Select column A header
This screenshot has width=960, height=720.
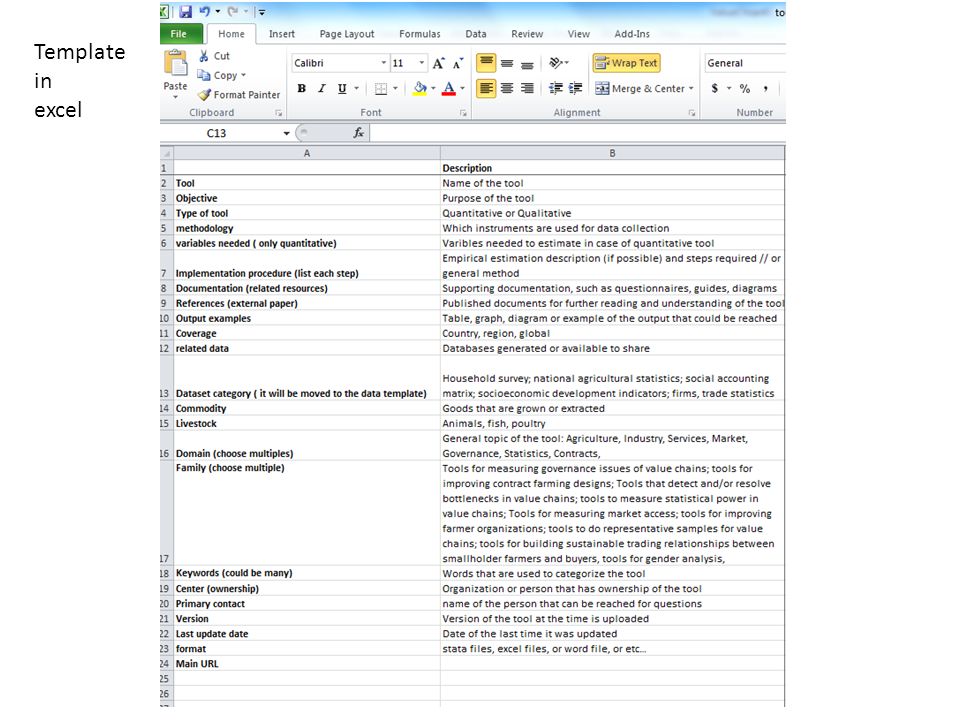(307, 153)
